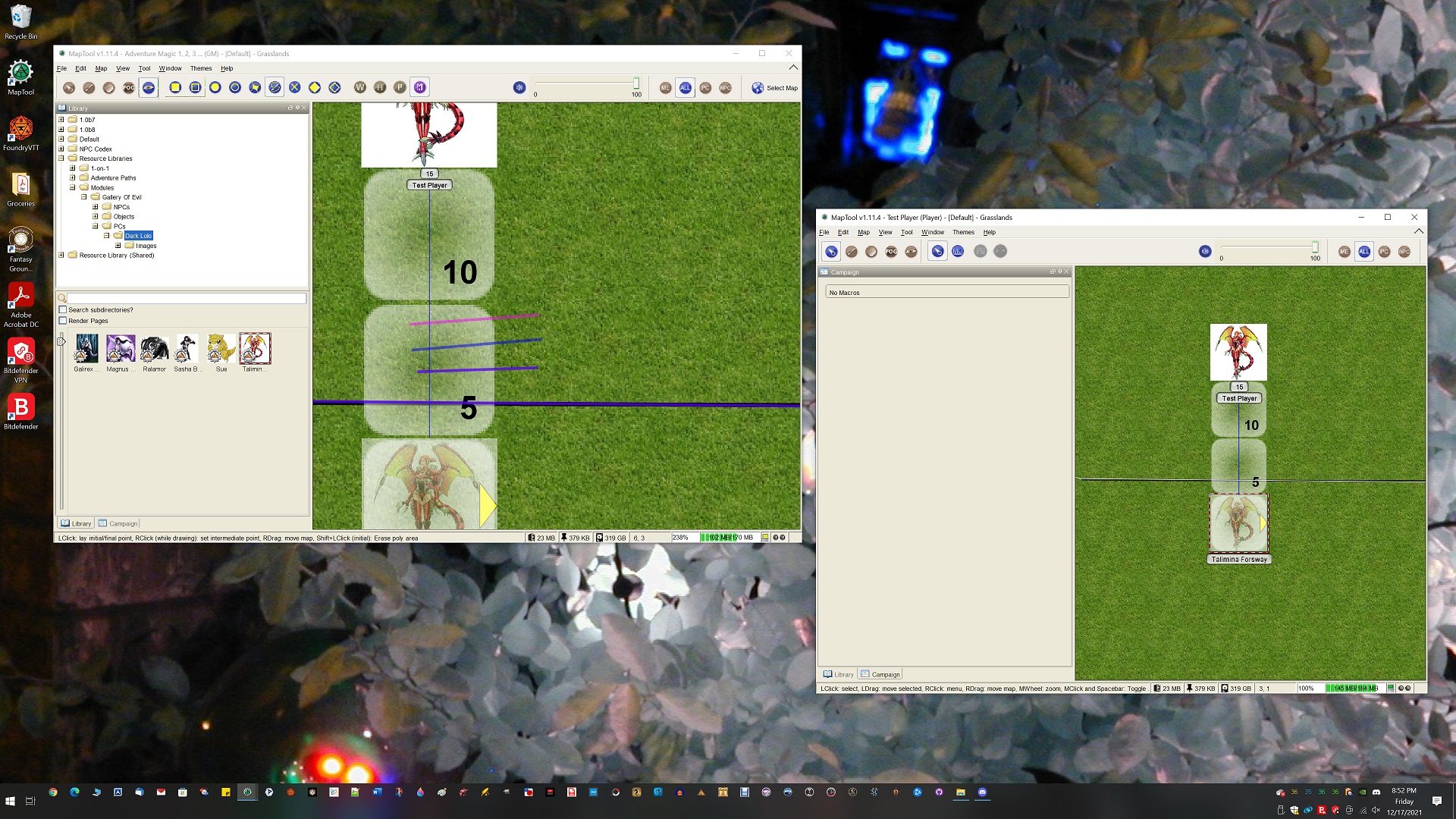Activate the Draw Rectangle tool

click(x=175, y=87)
